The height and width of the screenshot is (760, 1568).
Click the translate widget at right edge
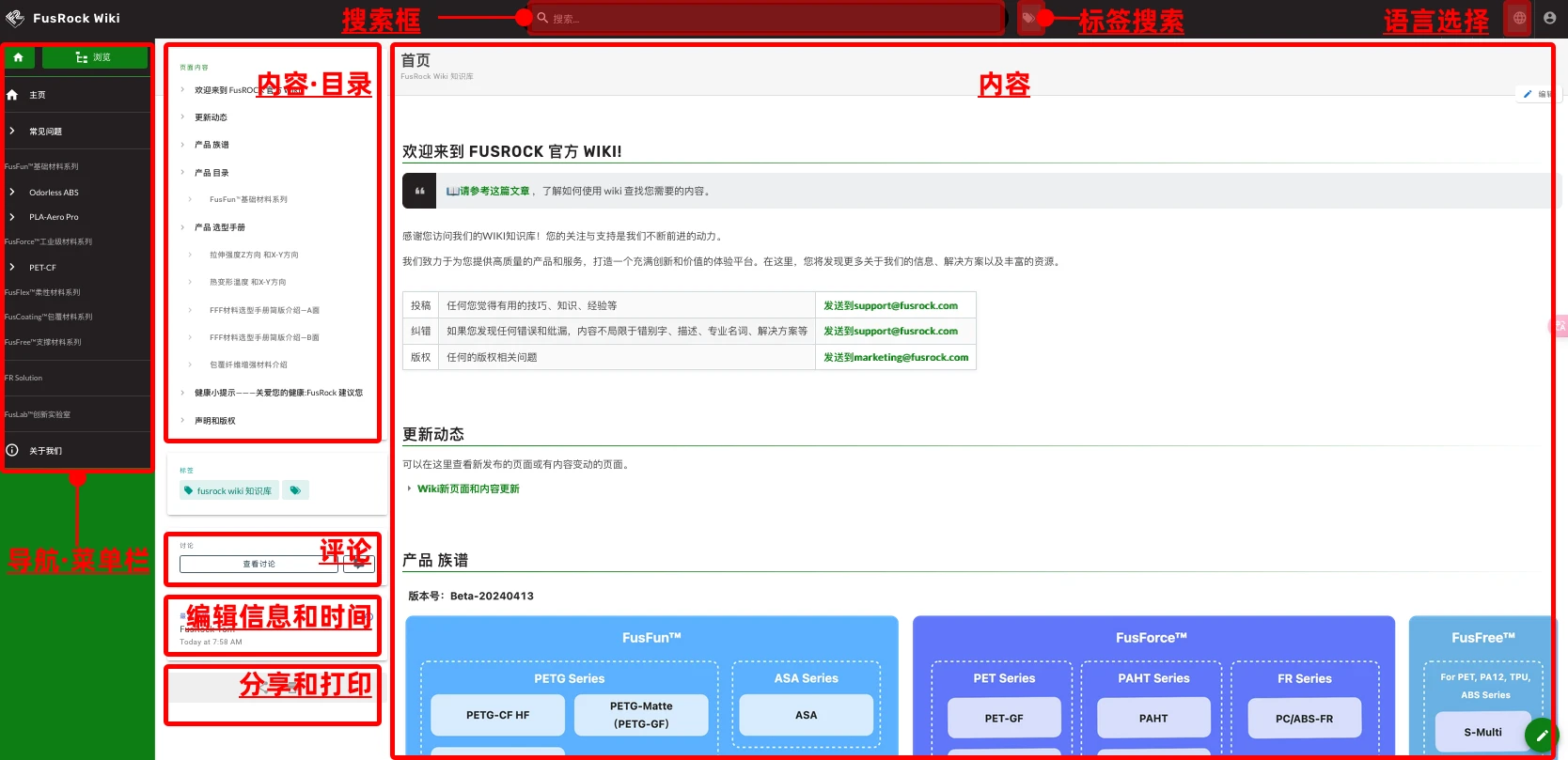point(1559,326)
